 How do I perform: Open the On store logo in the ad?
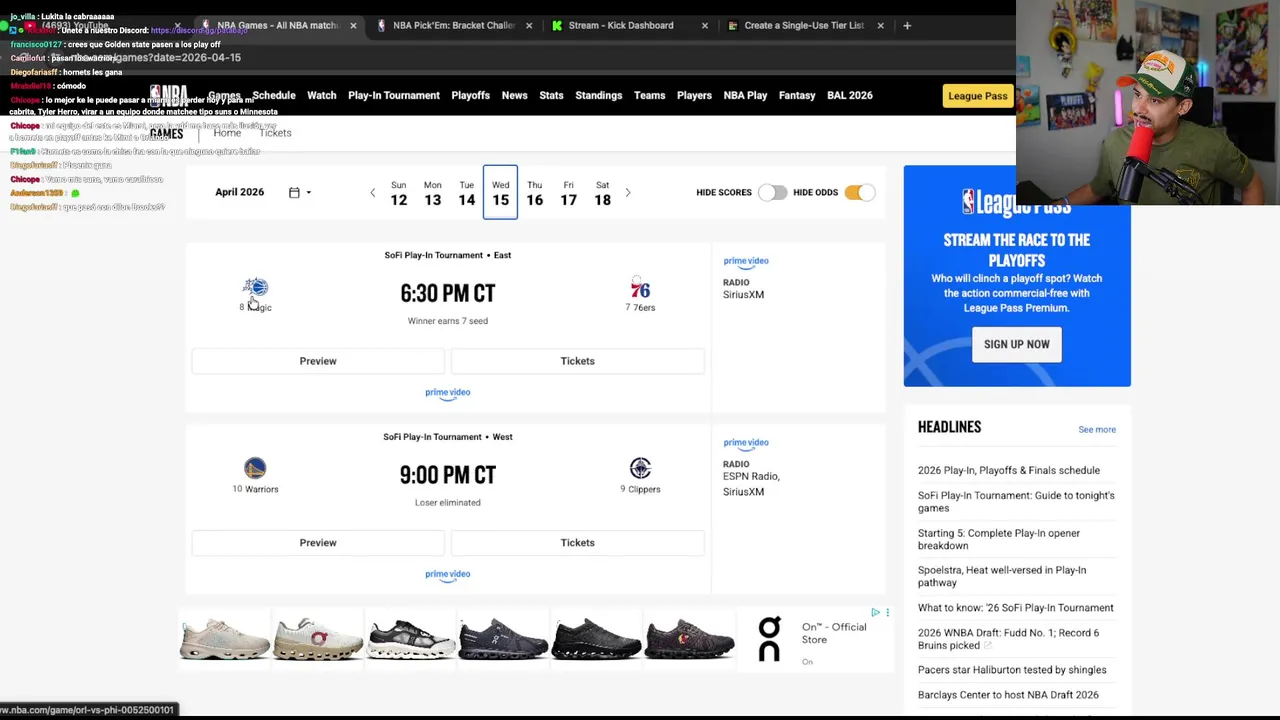point(769,638)
